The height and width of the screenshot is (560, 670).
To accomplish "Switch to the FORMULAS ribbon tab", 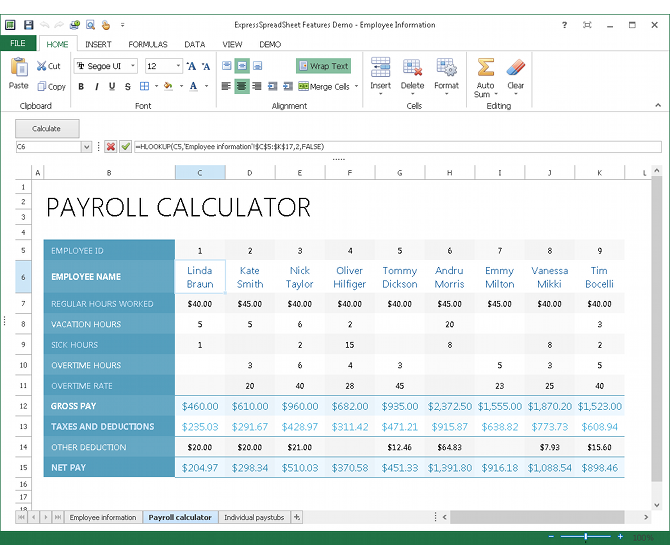I will click(148, 44).
